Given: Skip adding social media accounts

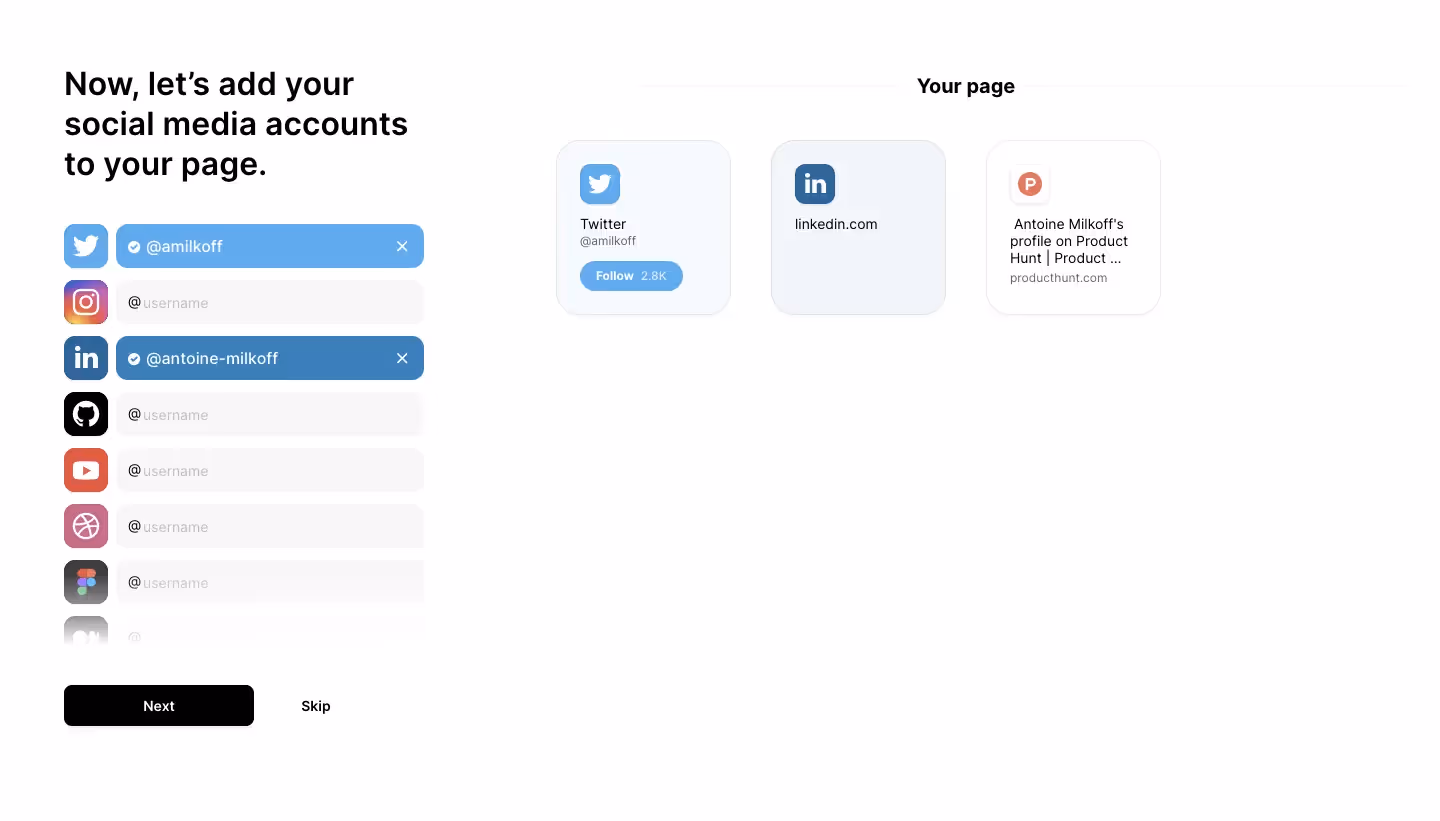Looking at the screenshot, I should [316, 706].
